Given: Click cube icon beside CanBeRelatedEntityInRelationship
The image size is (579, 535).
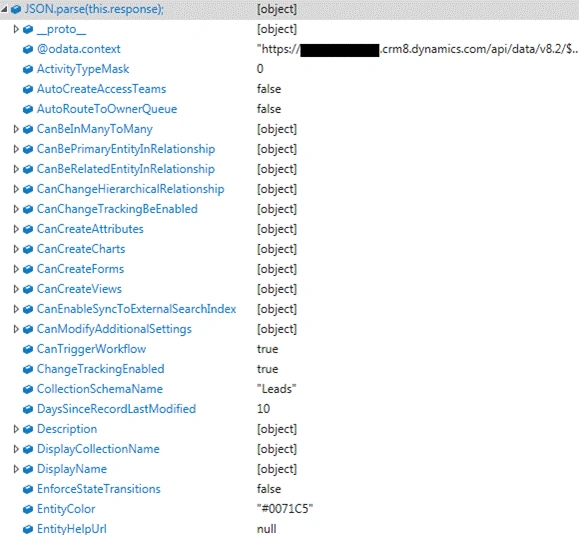Looking at the screenshot, I should (x=28, y=169).
